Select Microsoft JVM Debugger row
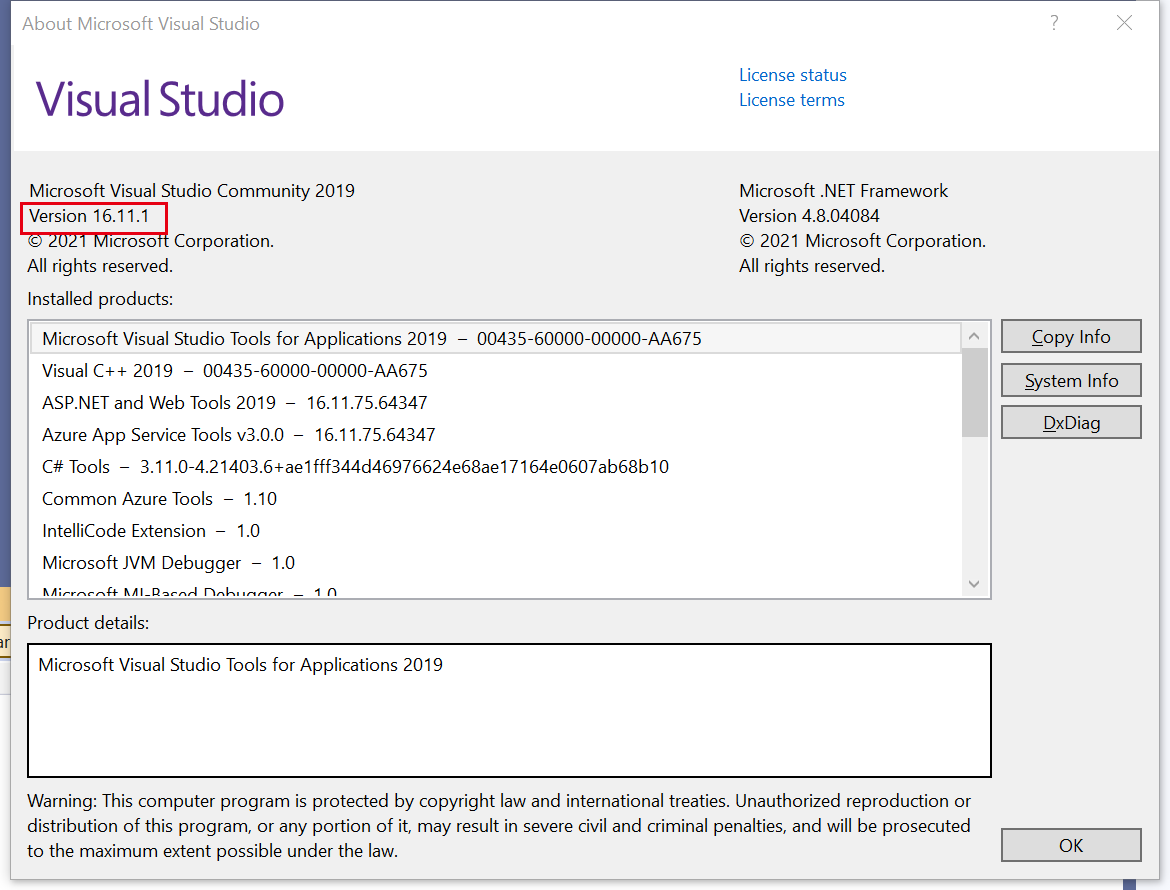The image size is (1170, 890). coord(495,563)
